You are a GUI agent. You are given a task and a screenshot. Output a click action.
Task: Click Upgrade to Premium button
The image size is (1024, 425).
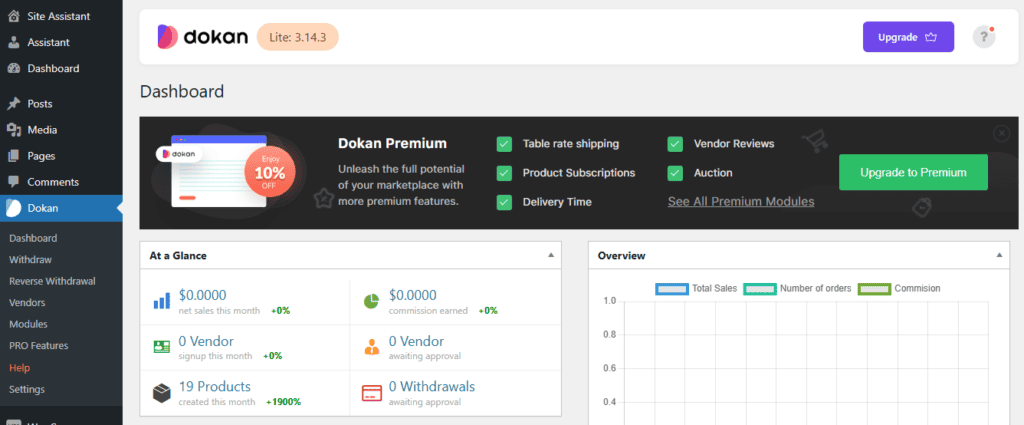coord(913,172)
